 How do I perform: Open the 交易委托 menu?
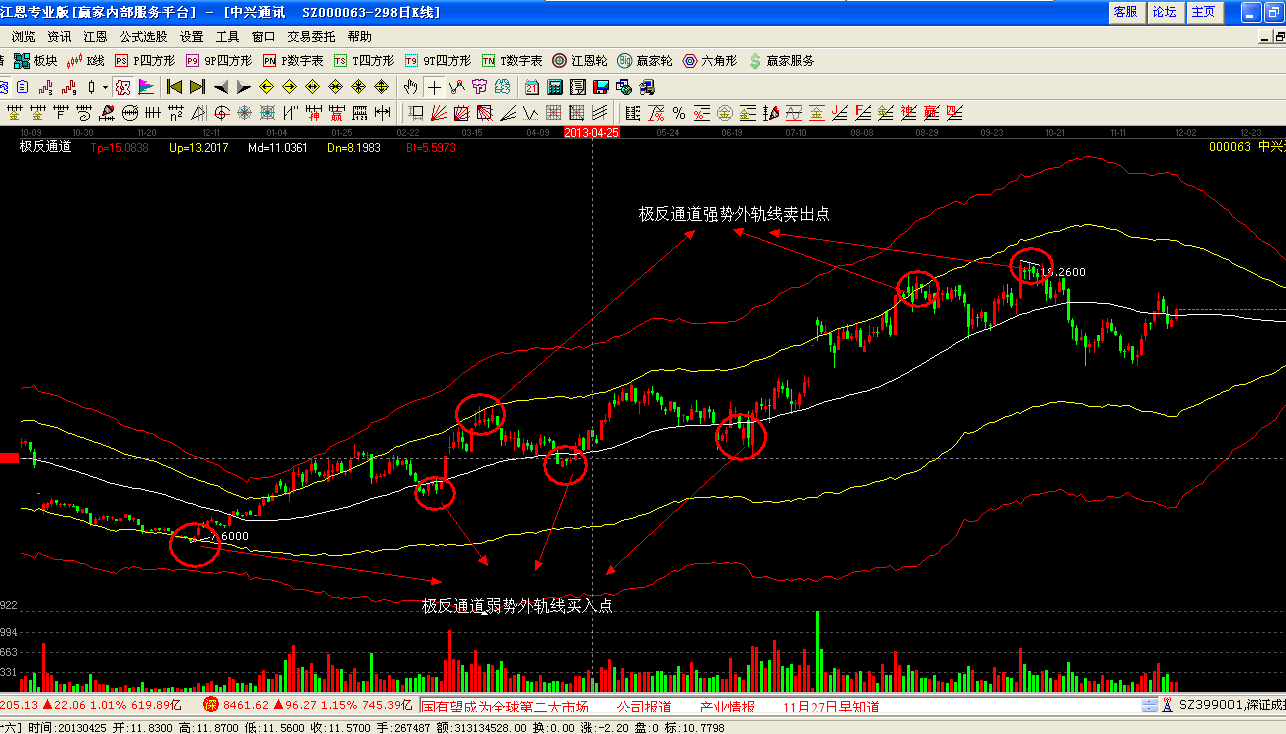pyautogui.click(x=311, y=37)
